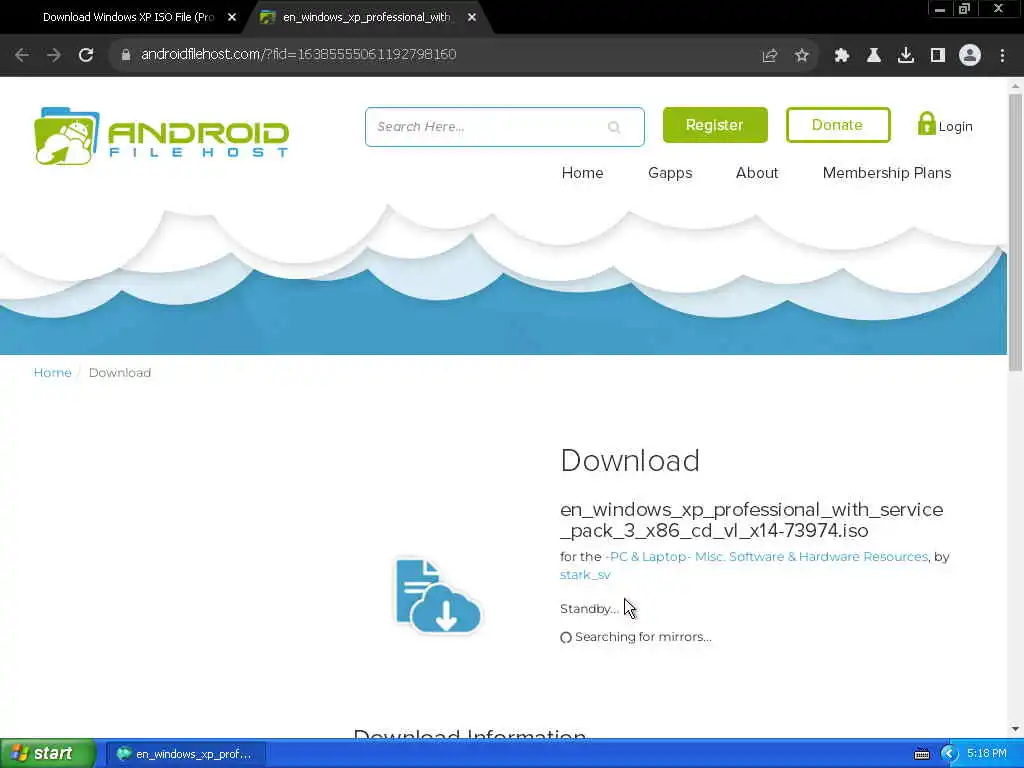Open Membership Plans menu item
The height and width of the screenshot is (768, 1024).
coord(887,173)
